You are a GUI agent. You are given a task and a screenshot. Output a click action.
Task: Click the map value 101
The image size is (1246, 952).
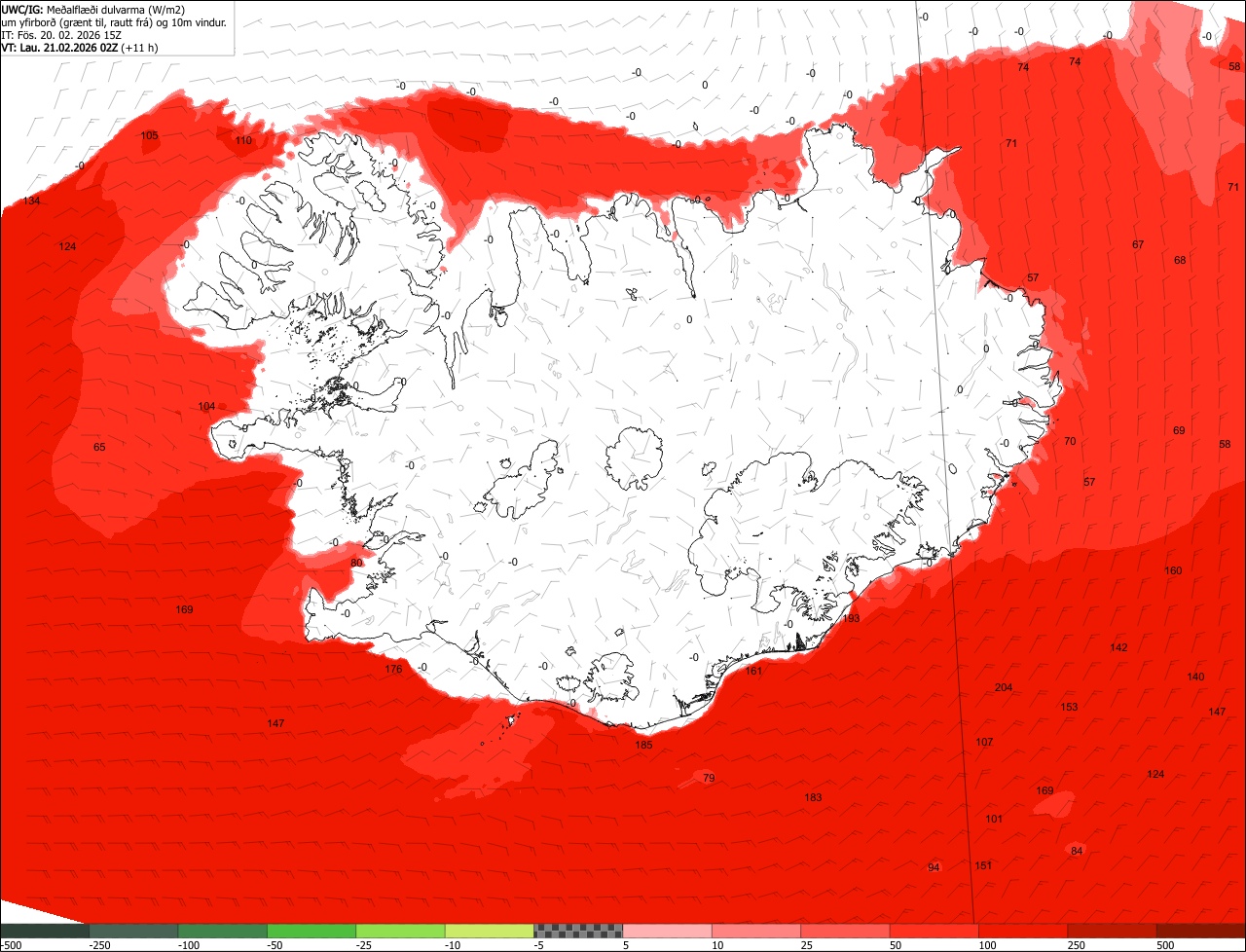(994, 819)
